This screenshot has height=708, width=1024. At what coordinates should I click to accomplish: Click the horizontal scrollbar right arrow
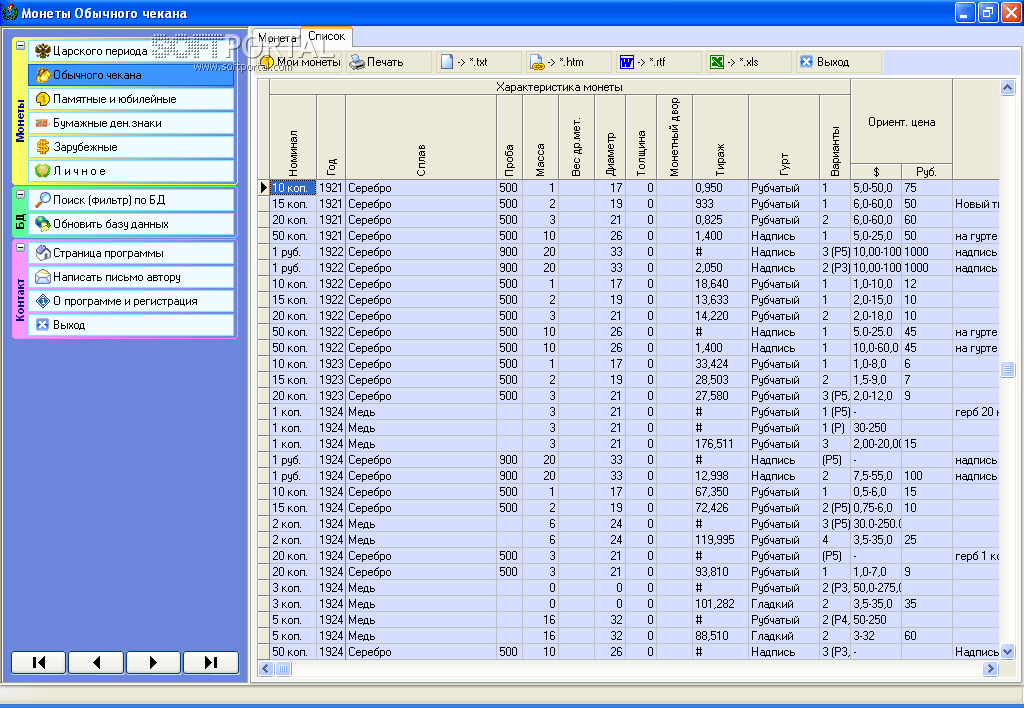(x=991, y=669)
